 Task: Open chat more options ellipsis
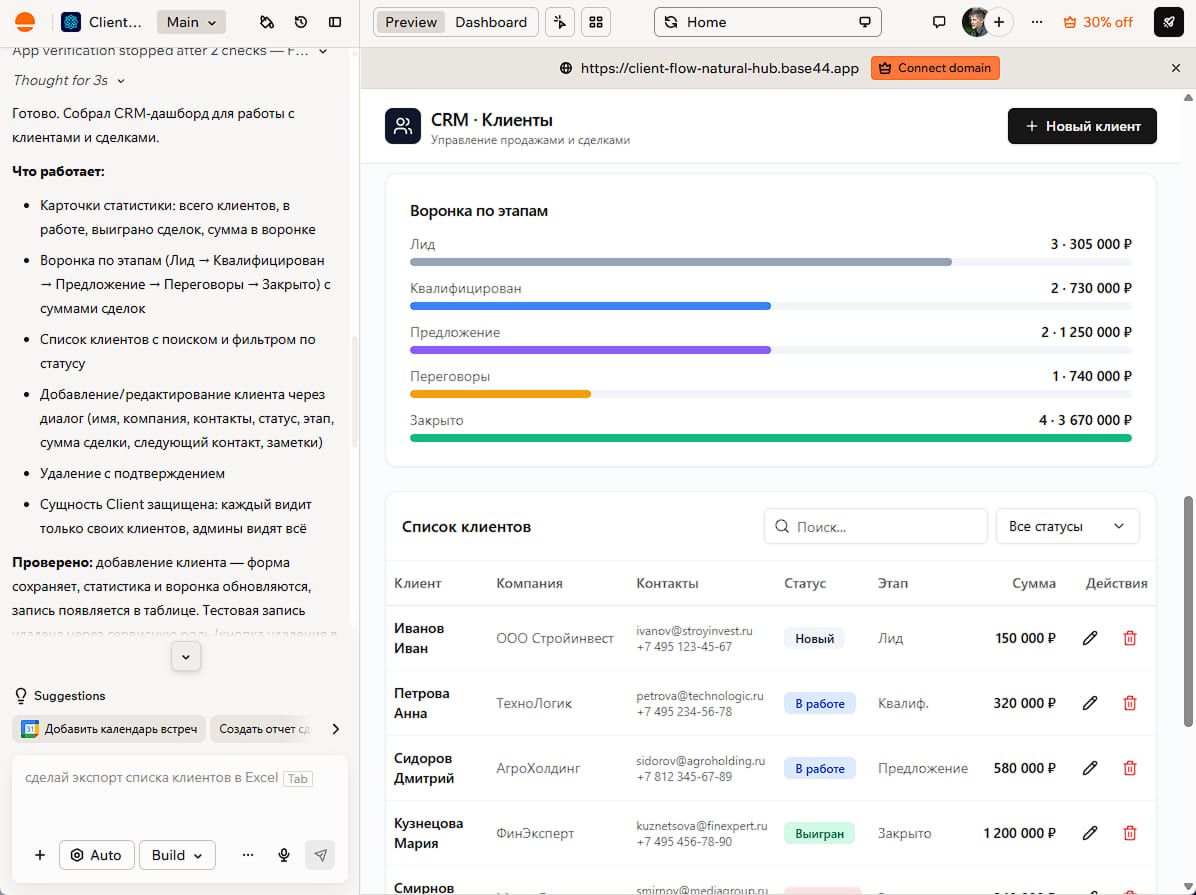click(248, 855)
